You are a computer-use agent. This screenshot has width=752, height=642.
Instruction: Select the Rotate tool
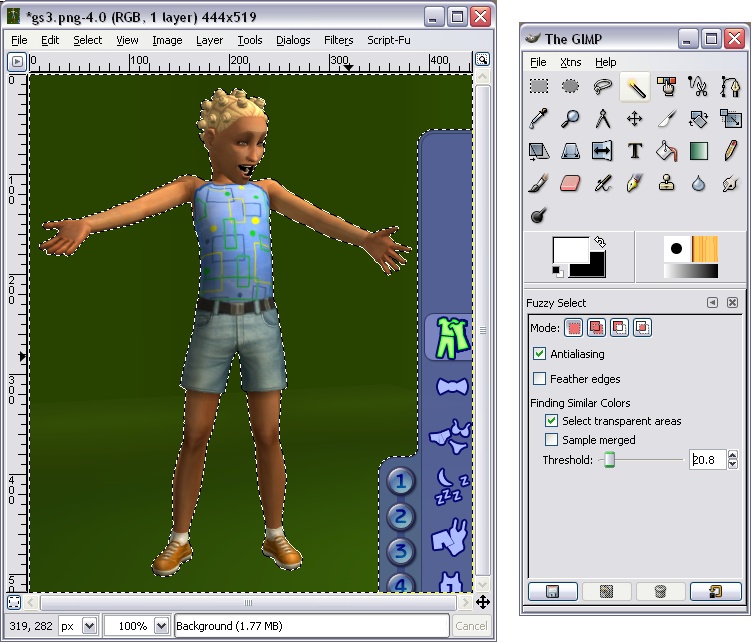698,119
